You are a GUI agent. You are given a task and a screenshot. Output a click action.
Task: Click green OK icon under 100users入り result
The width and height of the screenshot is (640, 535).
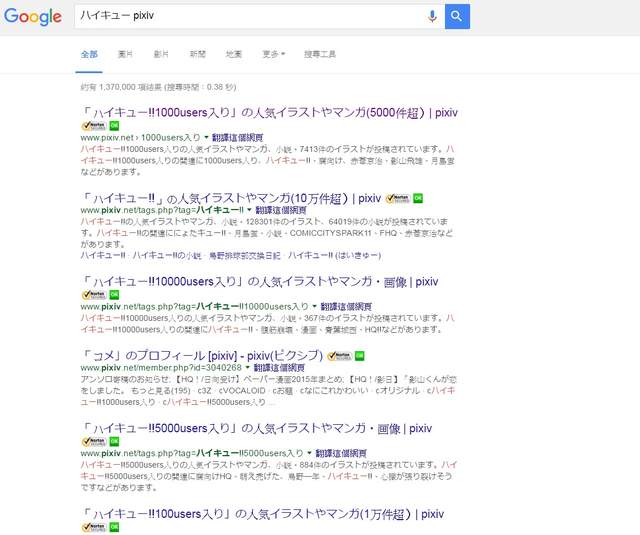[114, 527]
